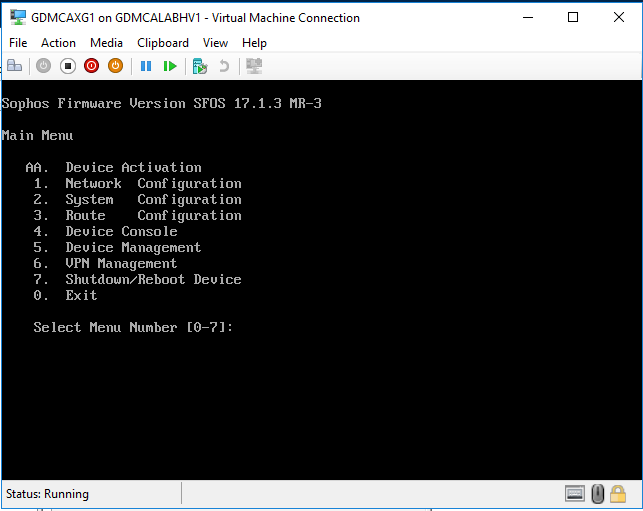
Task: Click the Sophos Firmware Version text line
Action: 162,103
